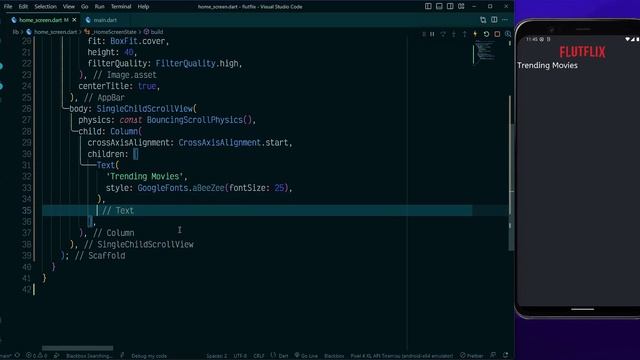Stop debugging with the red square

pyautogui.click(x=497, y=34)
